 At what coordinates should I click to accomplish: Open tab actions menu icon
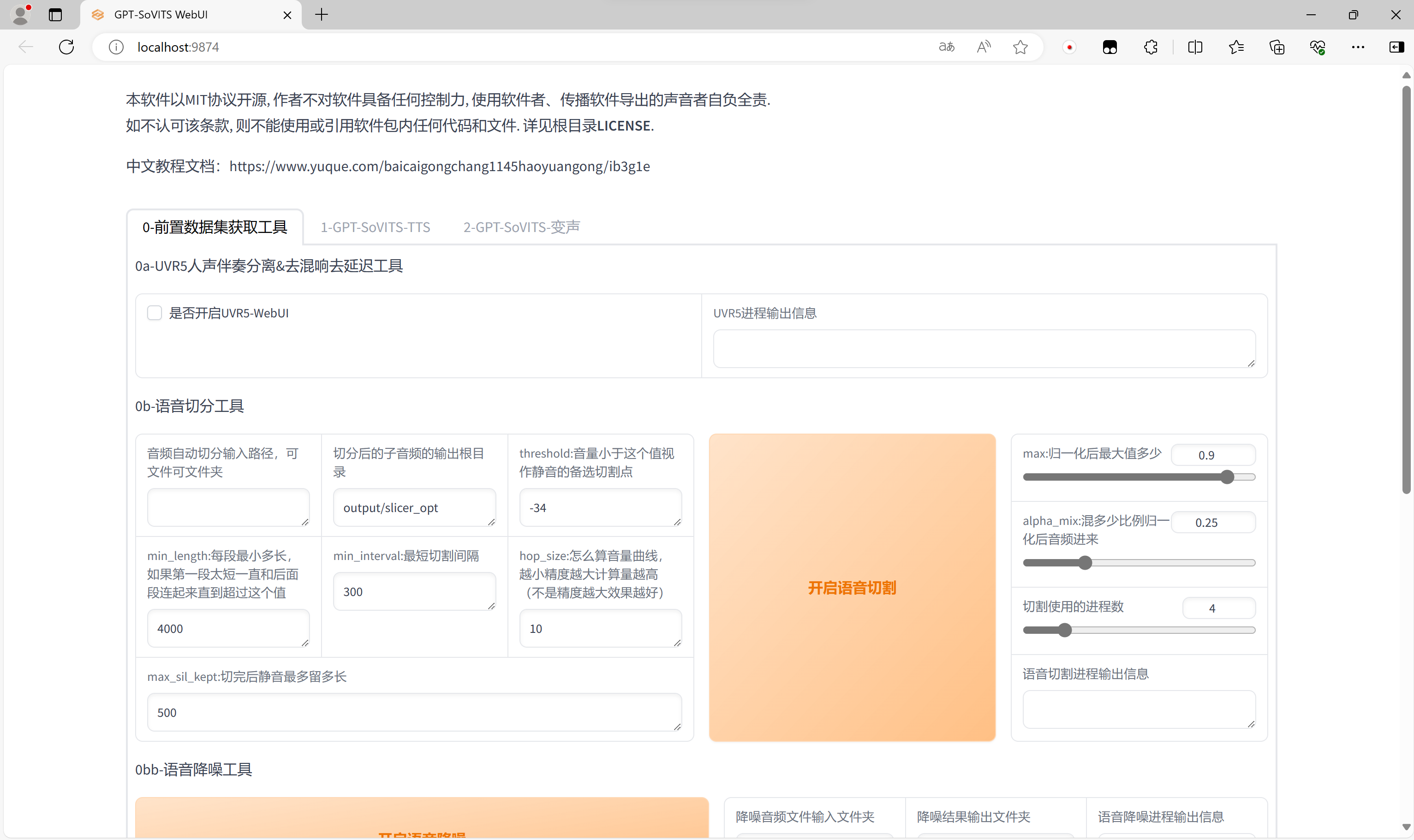(x=55, y=15)
